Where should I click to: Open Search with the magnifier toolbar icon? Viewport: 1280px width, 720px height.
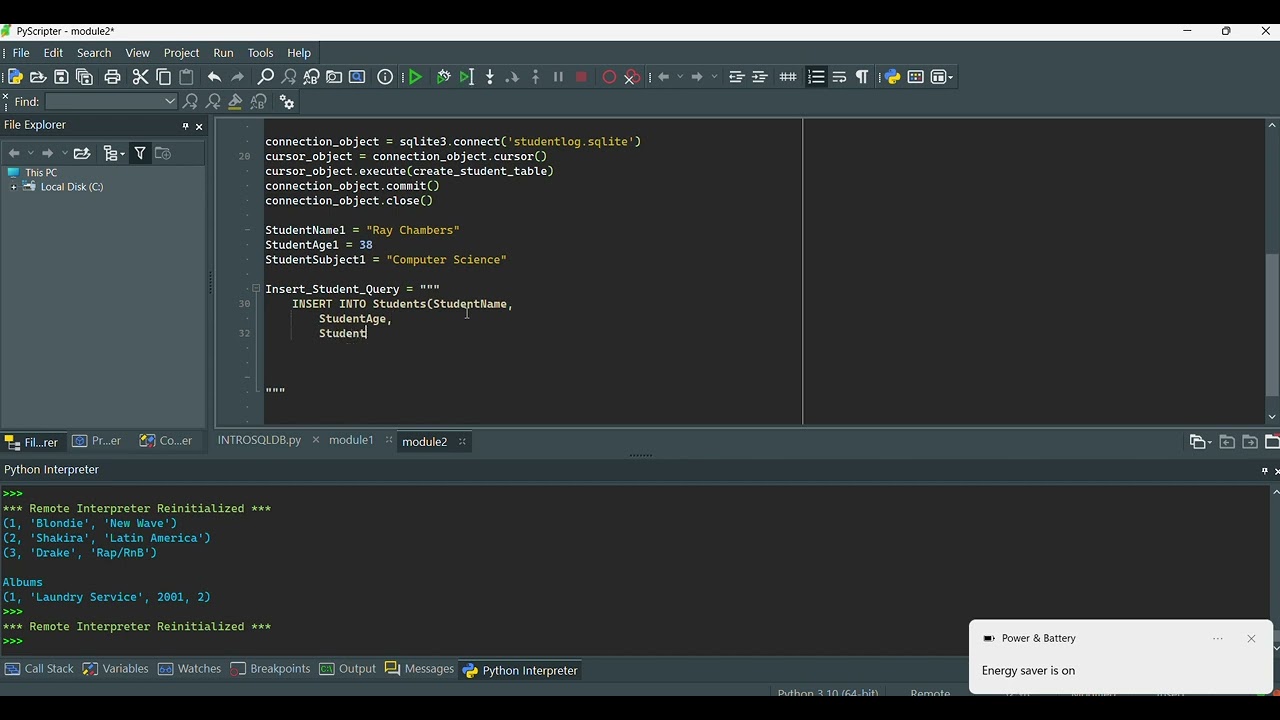pyautogui.click(x=265, y=77)
